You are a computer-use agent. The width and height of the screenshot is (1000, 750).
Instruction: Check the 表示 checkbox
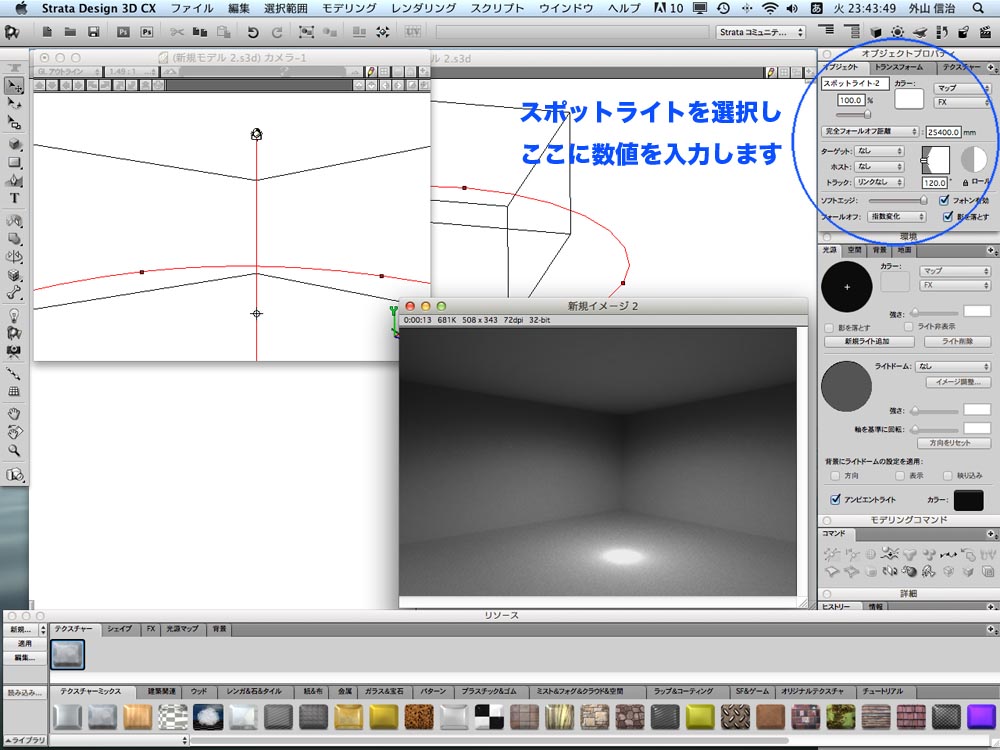(900, 476)
